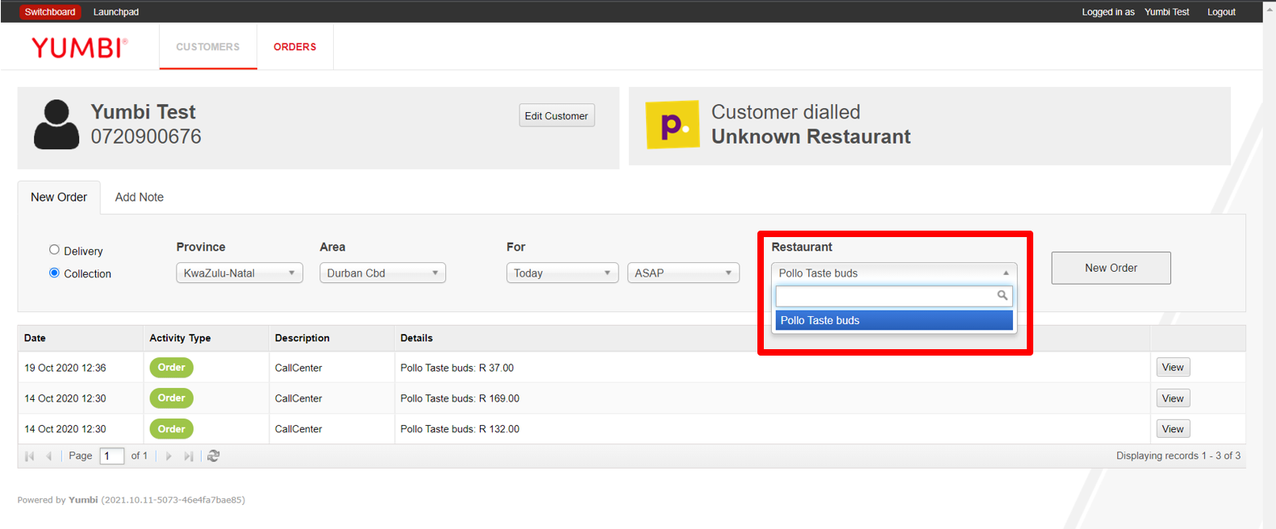
Task: Open the Area dropdown showing Durban Cbd
Action: (383, 273)
